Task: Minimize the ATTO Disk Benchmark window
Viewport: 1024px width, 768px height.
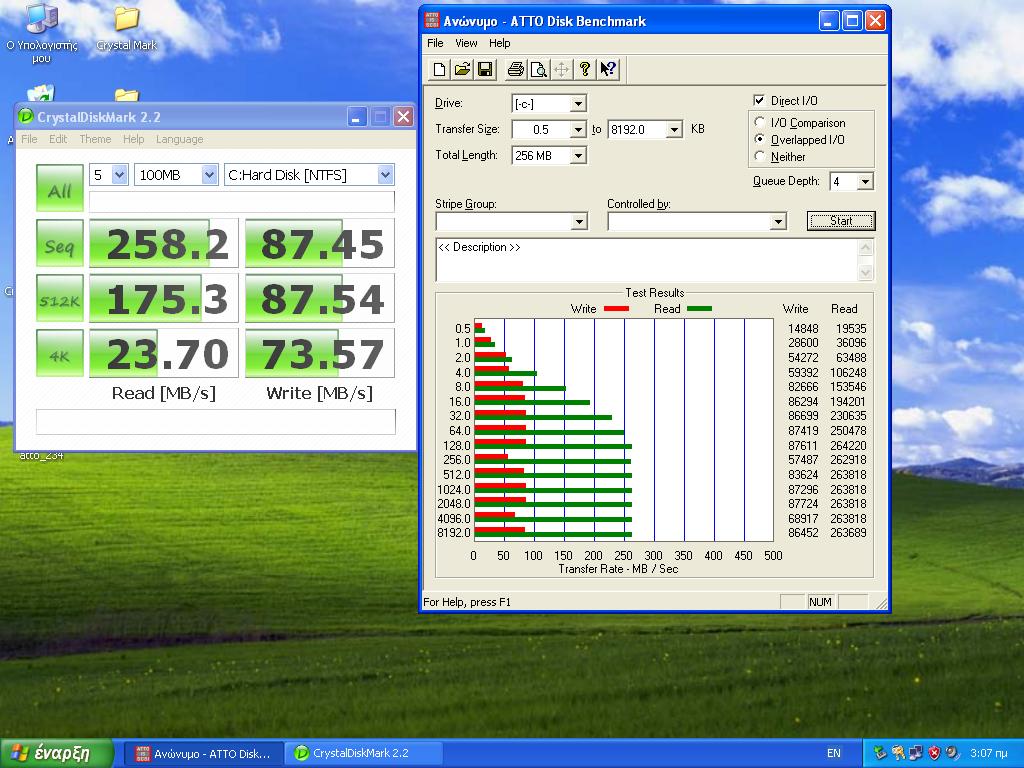Action: point(829,21)
